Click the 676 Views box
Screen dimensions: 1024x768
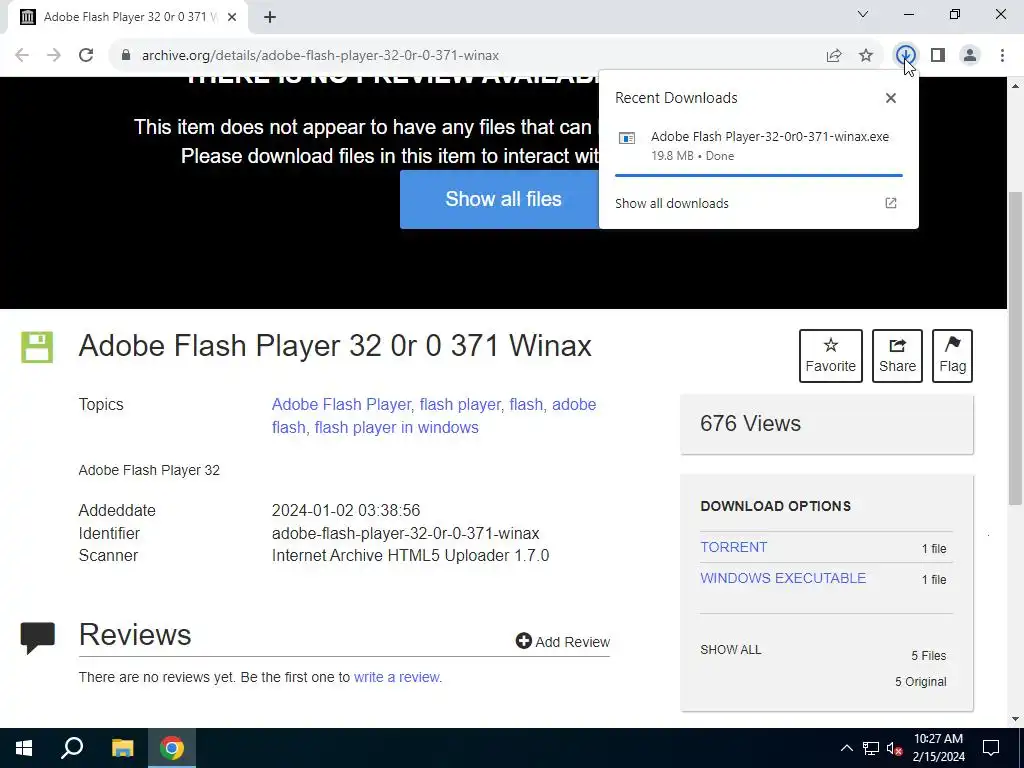pos(827,424)
